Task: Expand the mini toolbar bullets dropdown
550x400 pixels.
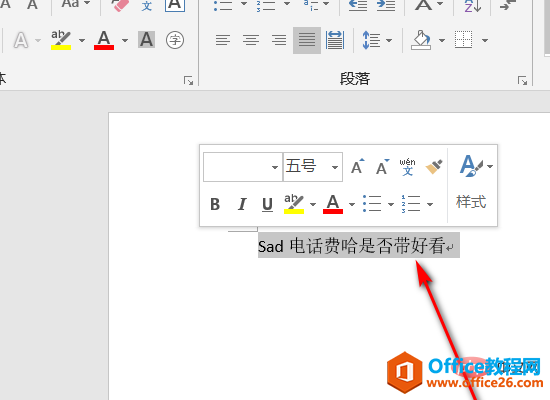Action: [391, 205]
